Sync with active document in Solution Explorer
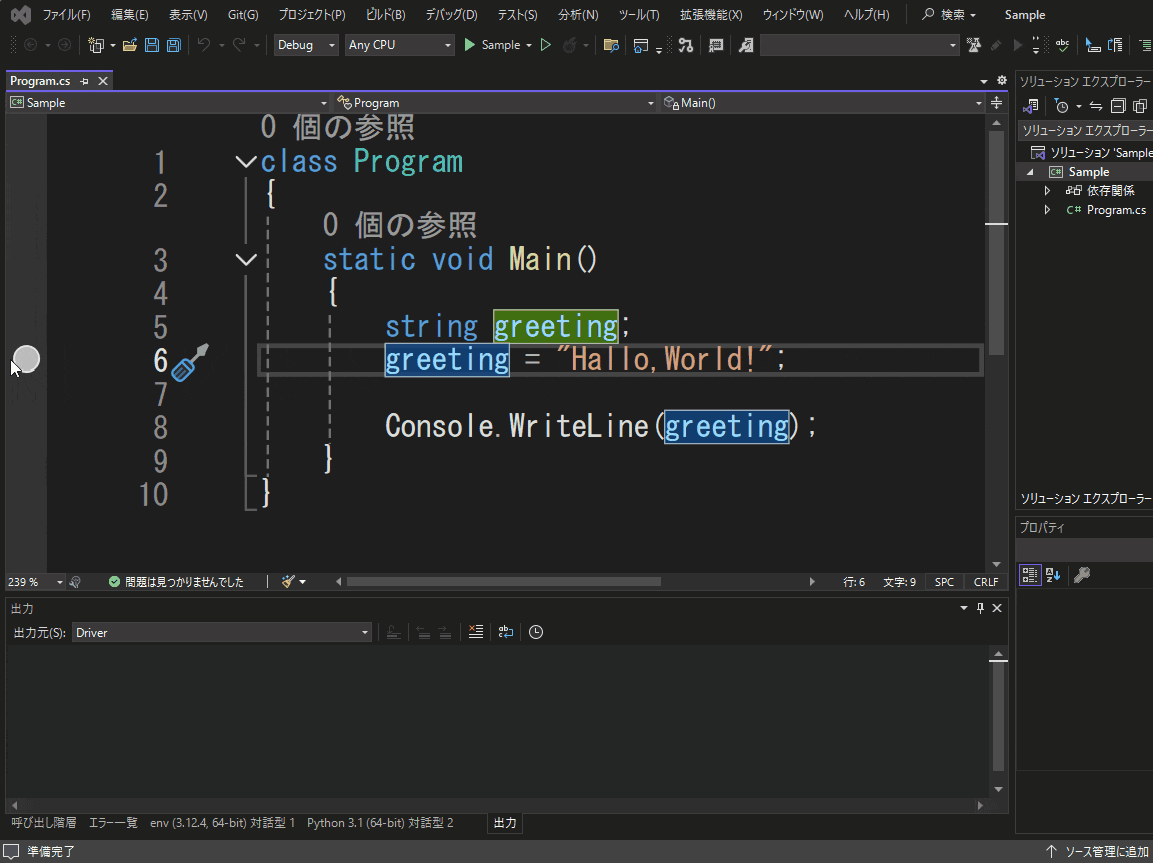 click(1096, 105)
